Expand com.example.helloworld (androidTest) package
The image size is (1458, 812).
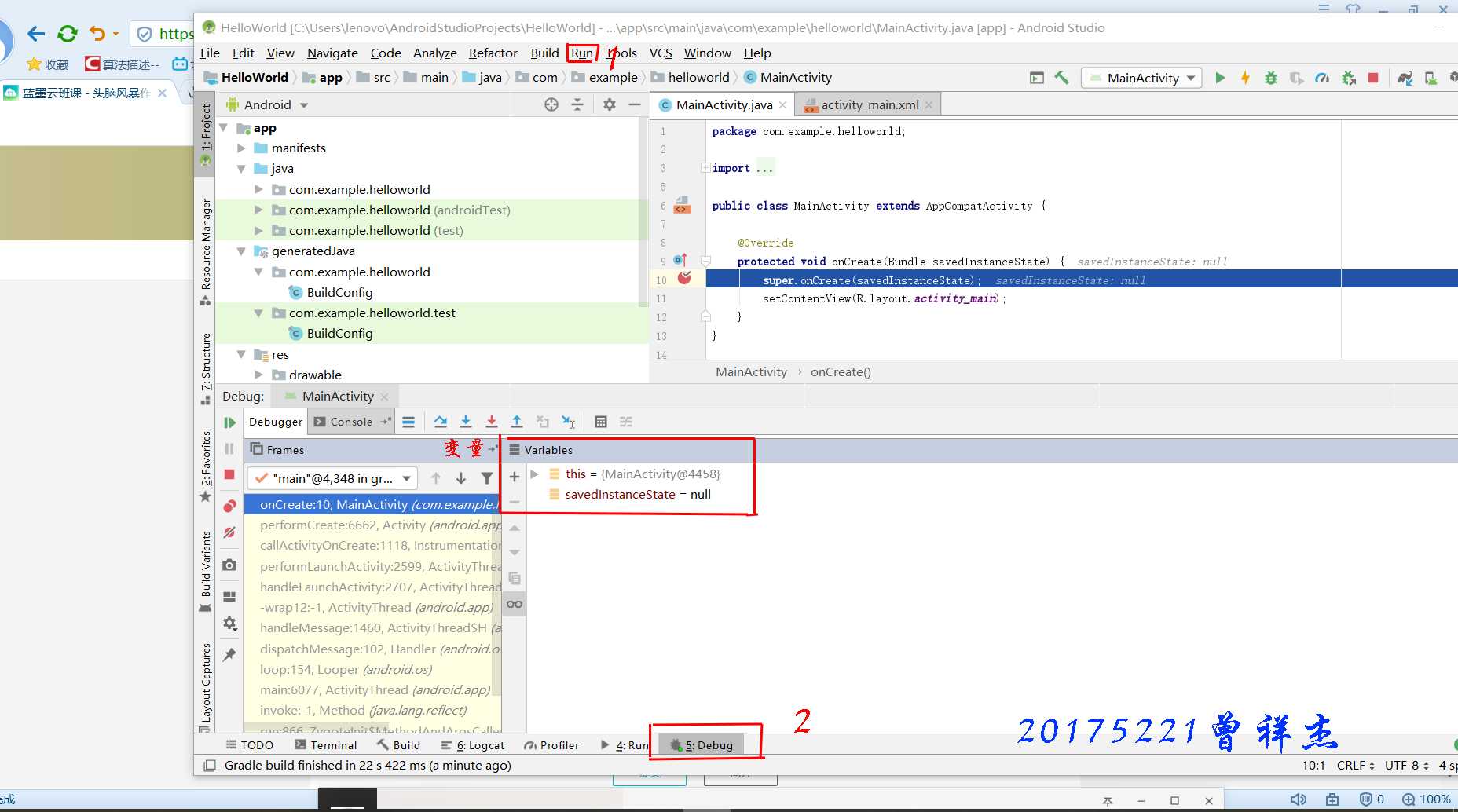coord(259,210)
